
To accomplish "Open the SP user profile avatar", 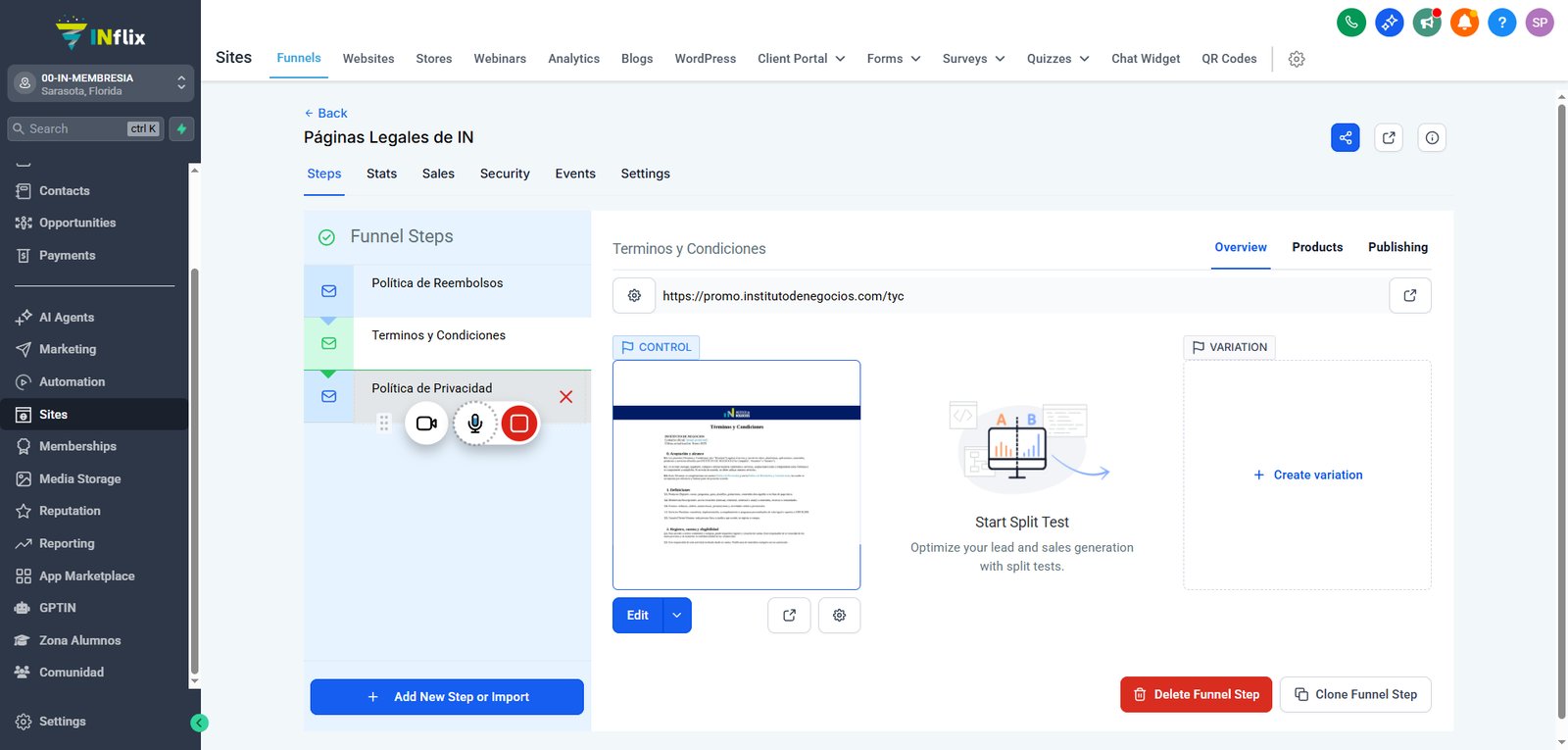I will pos(1540,23).
